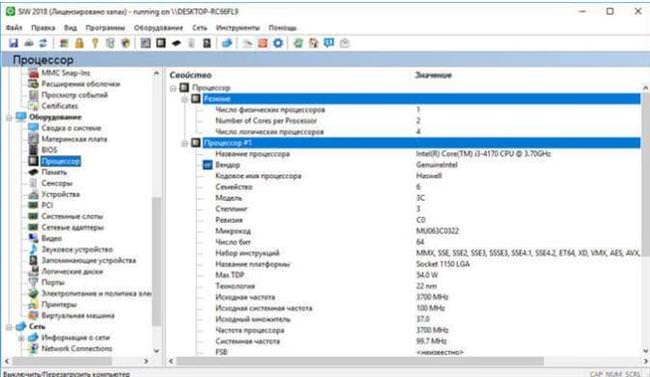
Task: Click the save floppy disk toolbar icon
Action: coord(13,43)
